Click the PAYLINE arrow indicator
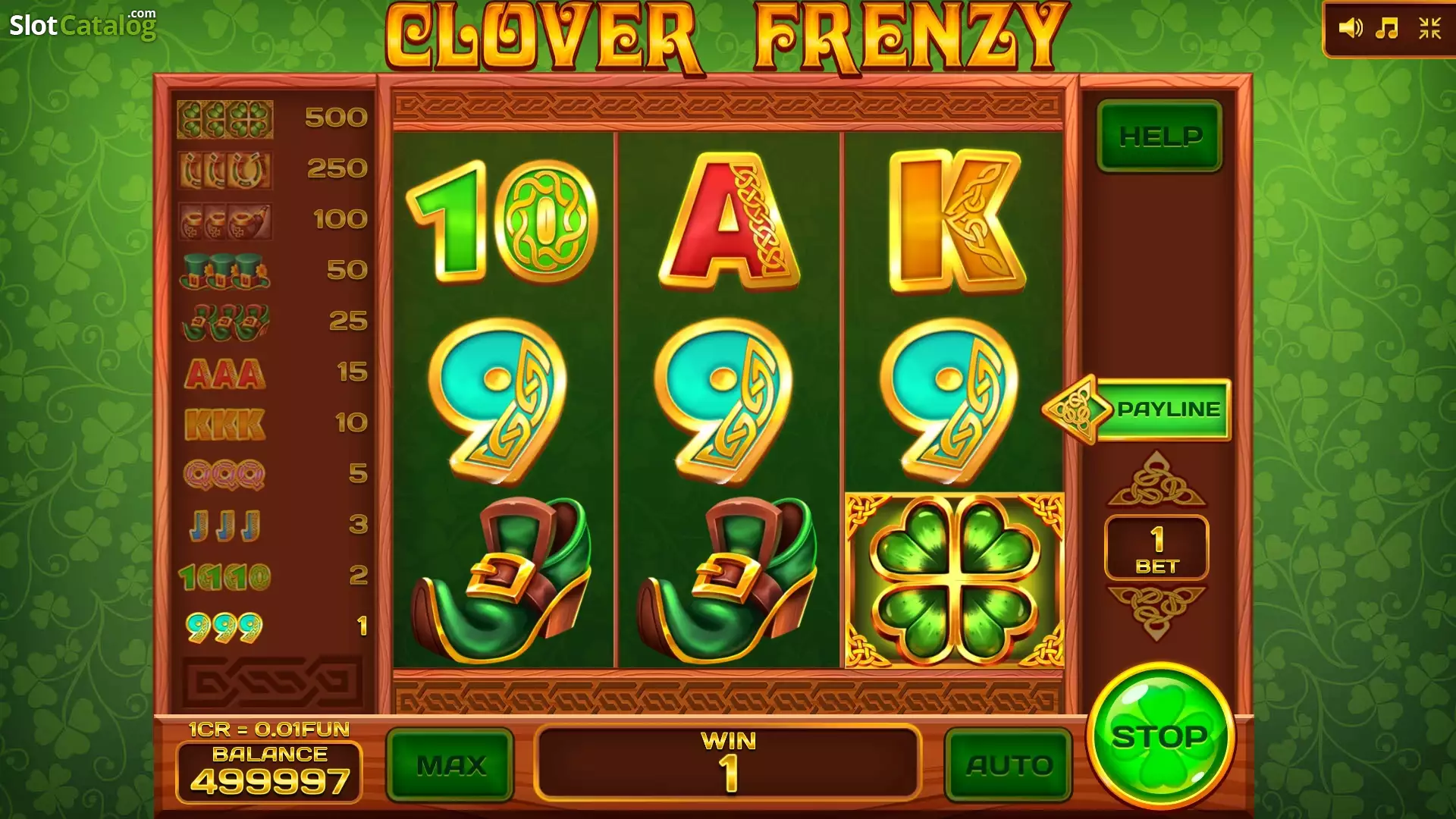1456x819 pixels. click(1137, 409)
